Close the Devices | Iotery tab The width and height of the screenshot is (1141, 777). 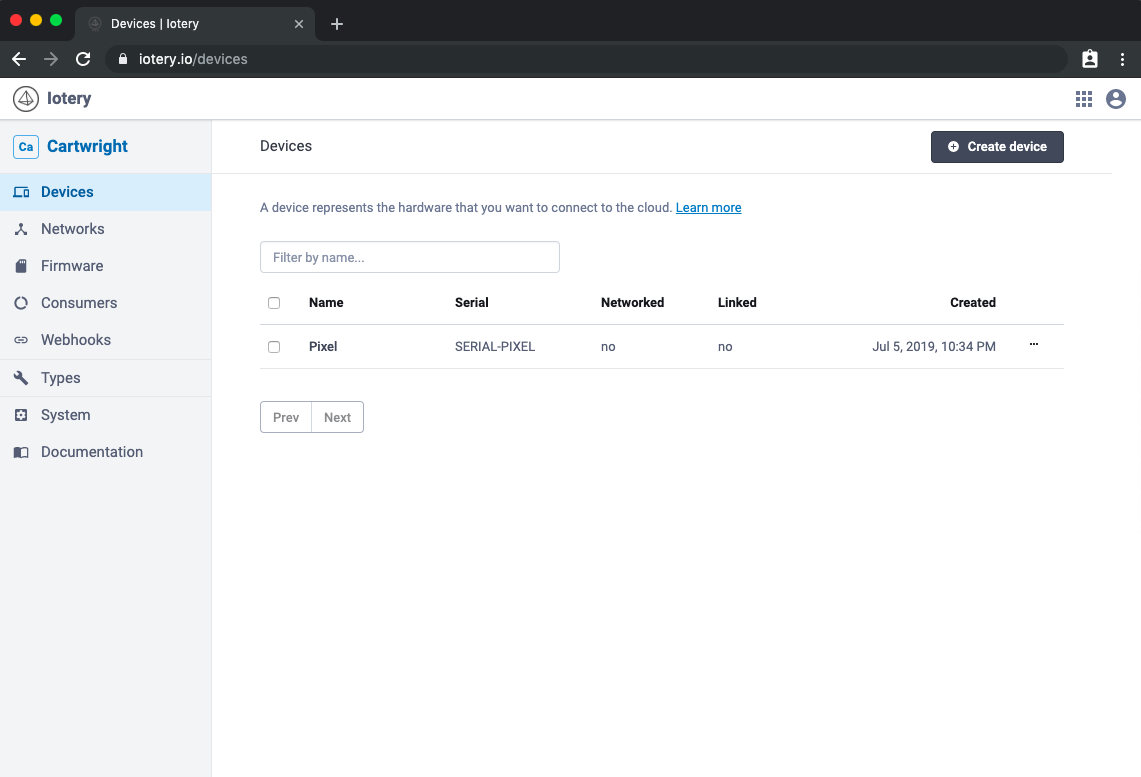tap(298, 24)
